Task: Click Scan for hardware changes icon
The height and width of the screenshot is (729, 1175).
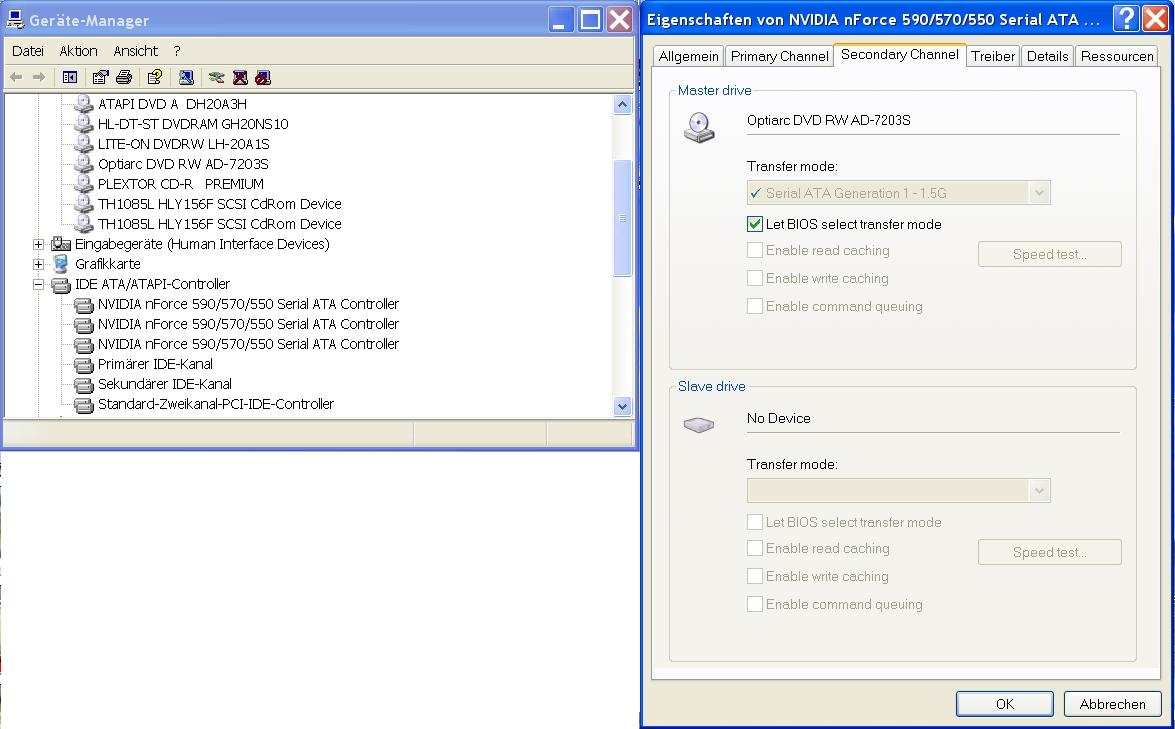Action: [186, 77]
